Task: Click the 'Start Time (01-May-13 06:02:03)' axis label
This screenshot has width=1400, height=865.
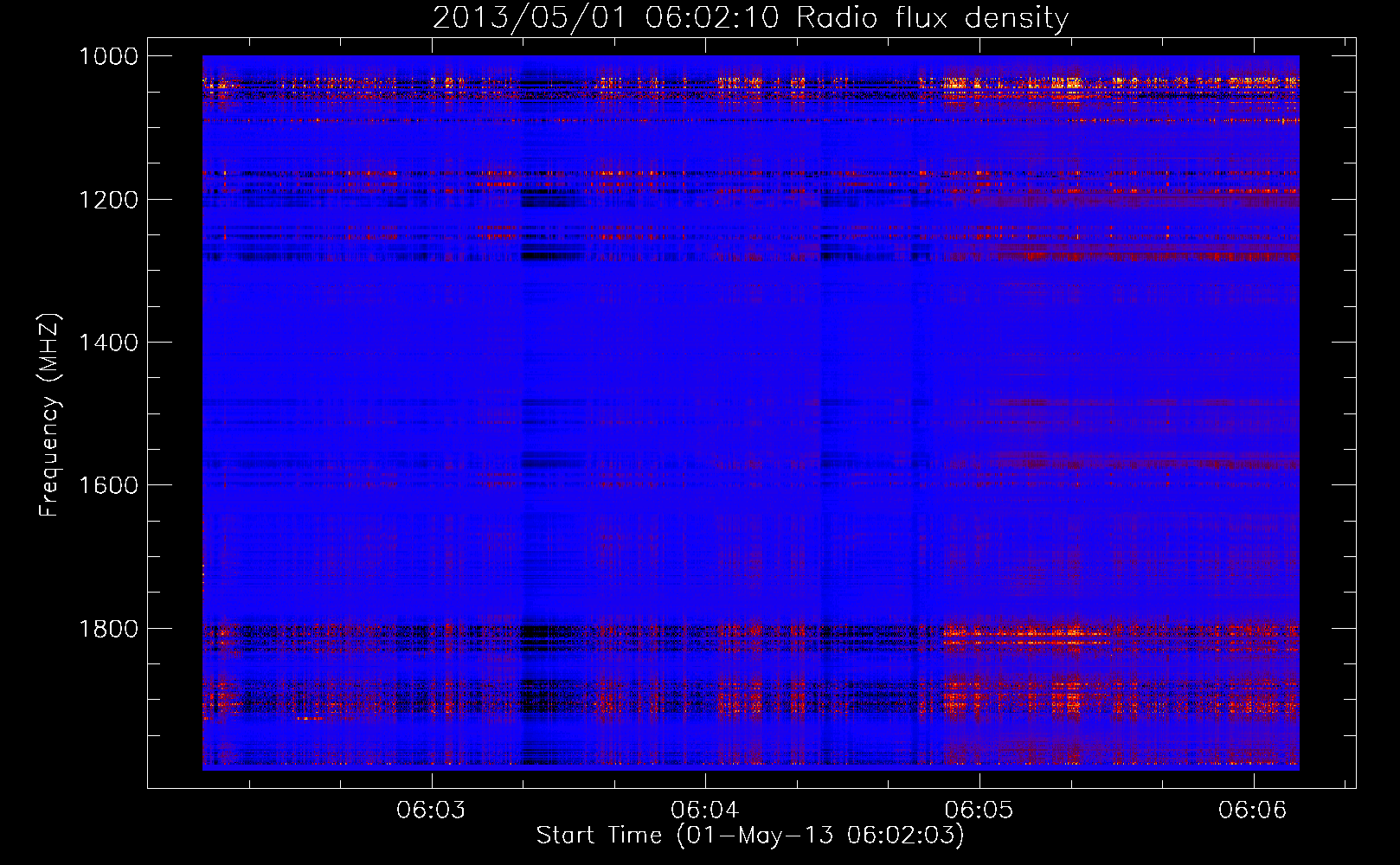Action: (x=750, y=836)
